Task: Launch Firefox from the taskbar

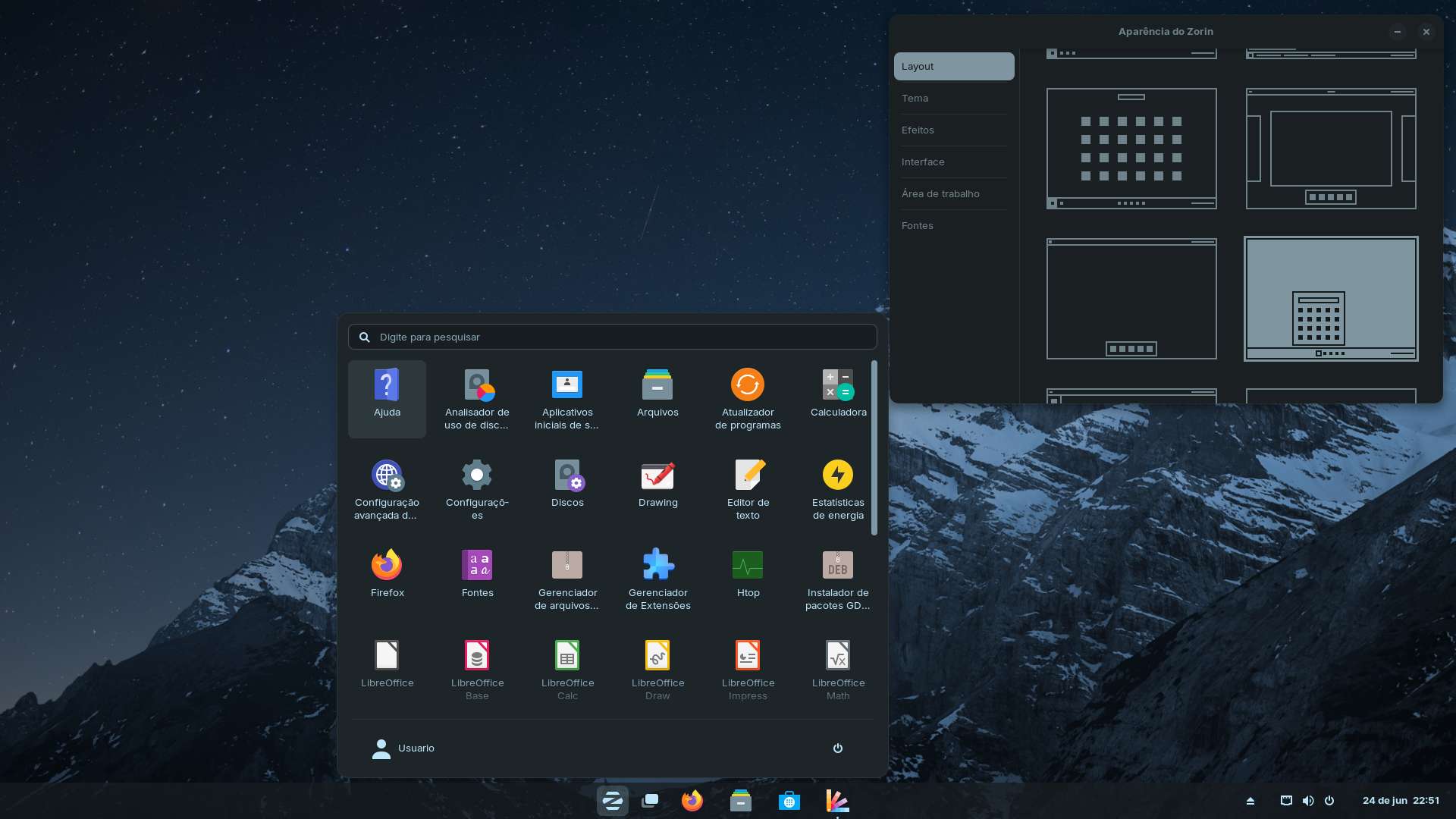Action: [692, 801]
